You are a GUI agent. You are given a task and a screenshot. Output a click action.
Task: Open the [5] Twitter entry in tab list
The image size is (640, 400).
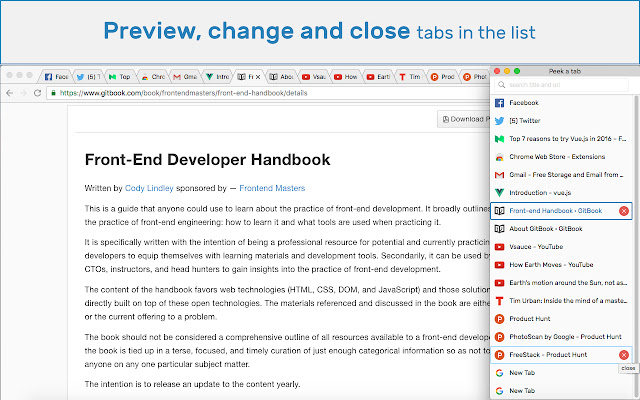562,121
